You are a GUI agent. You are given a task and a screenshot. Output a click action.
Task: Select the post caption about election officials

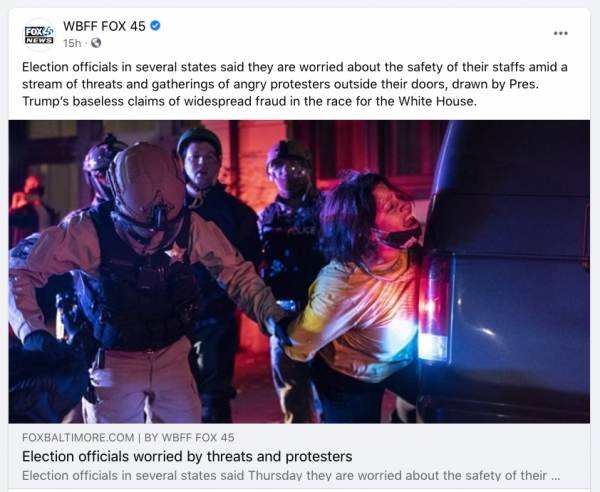tap(295, 84)
